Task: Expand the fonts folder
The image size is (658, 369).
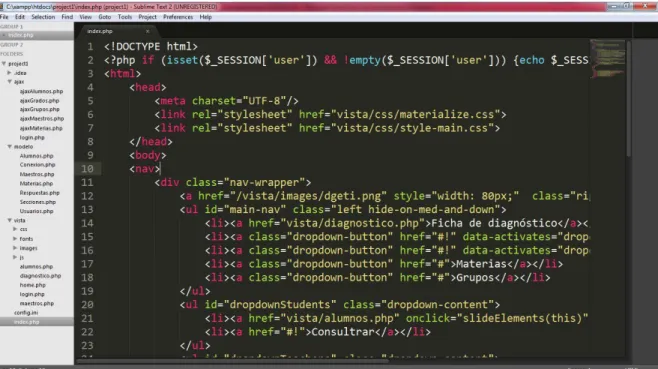Action: 15,238
